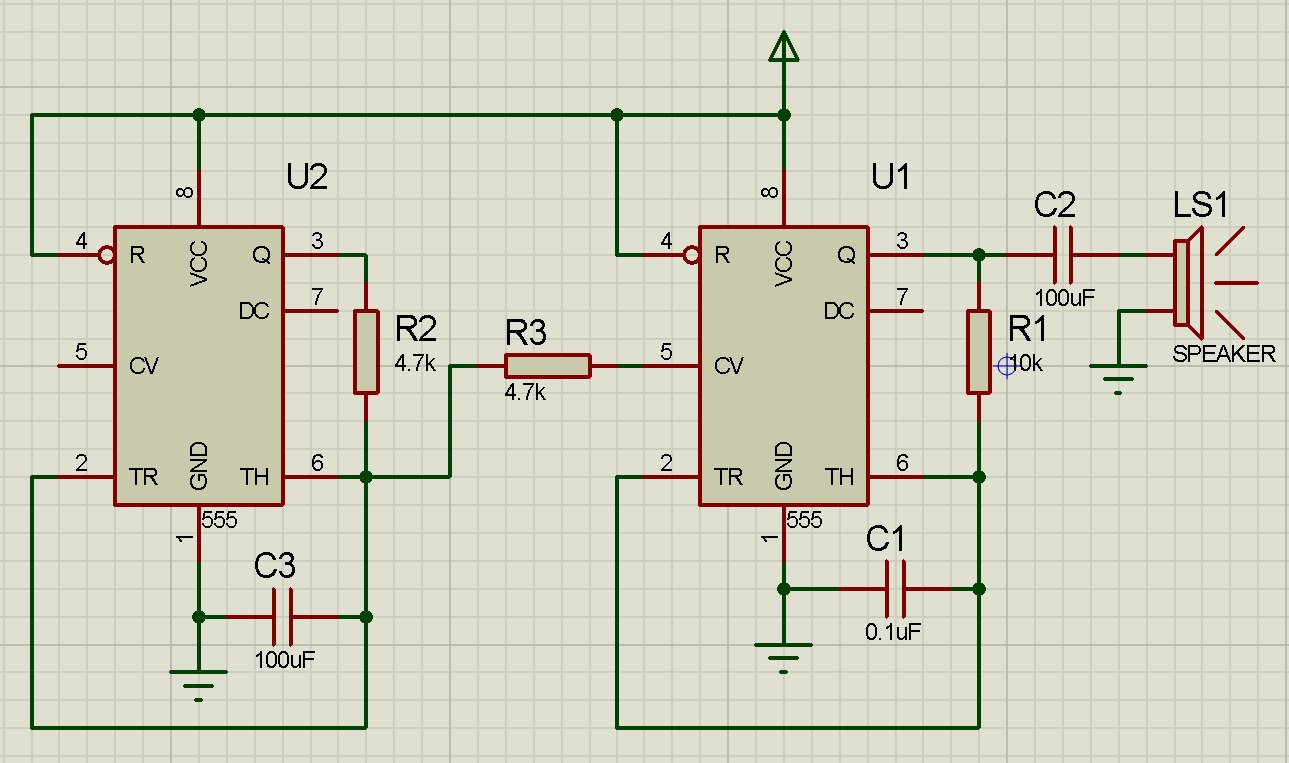The width and height of the screenshot is (1289, 763).
Task: Click U1's TH pin 6 line
Action: point(897,477)
